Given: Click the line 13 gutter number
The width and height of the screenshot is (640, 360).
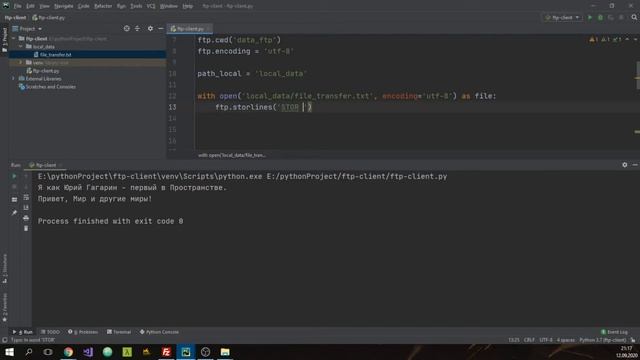Looking at the screenshot, I should coord(173,107).
